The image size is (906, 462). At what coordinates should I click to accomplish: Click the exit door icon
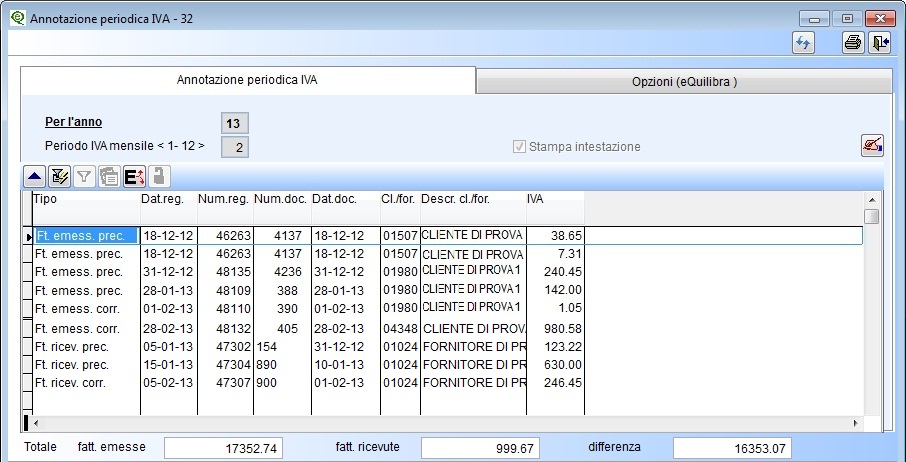879,43
